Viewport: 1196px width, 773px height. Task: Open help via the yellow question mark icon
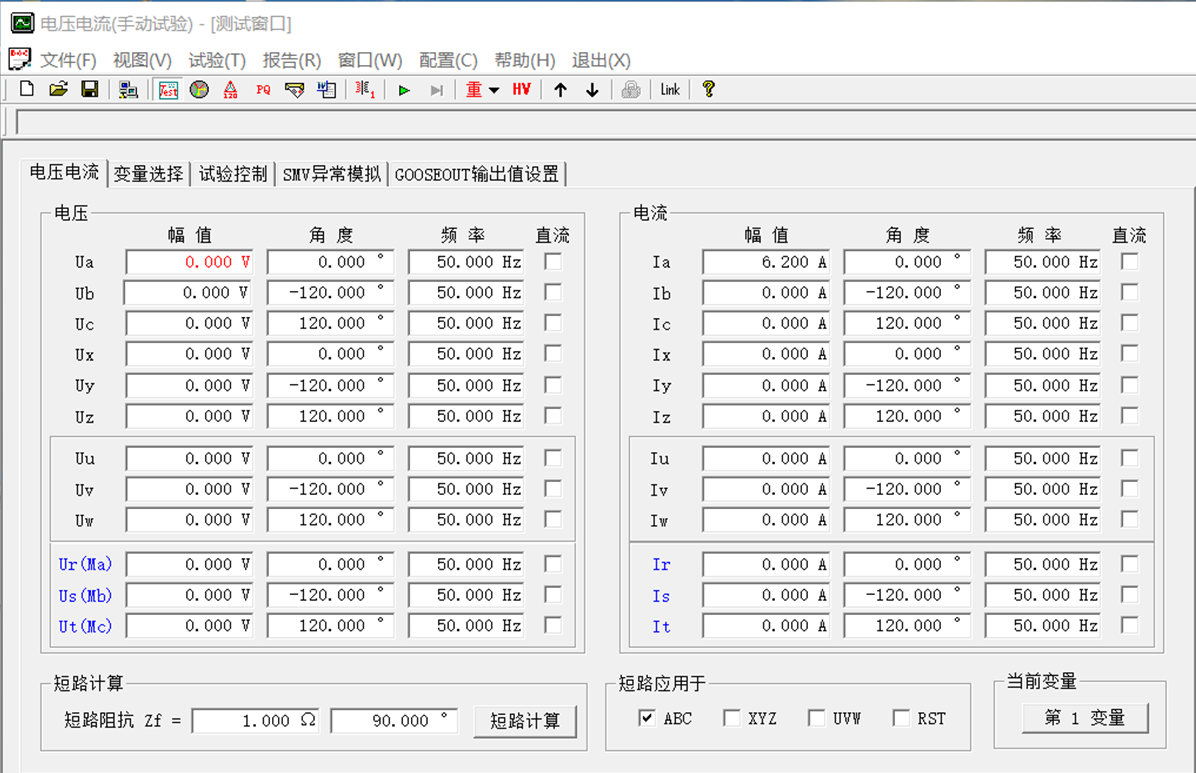(x=709, y=89)
